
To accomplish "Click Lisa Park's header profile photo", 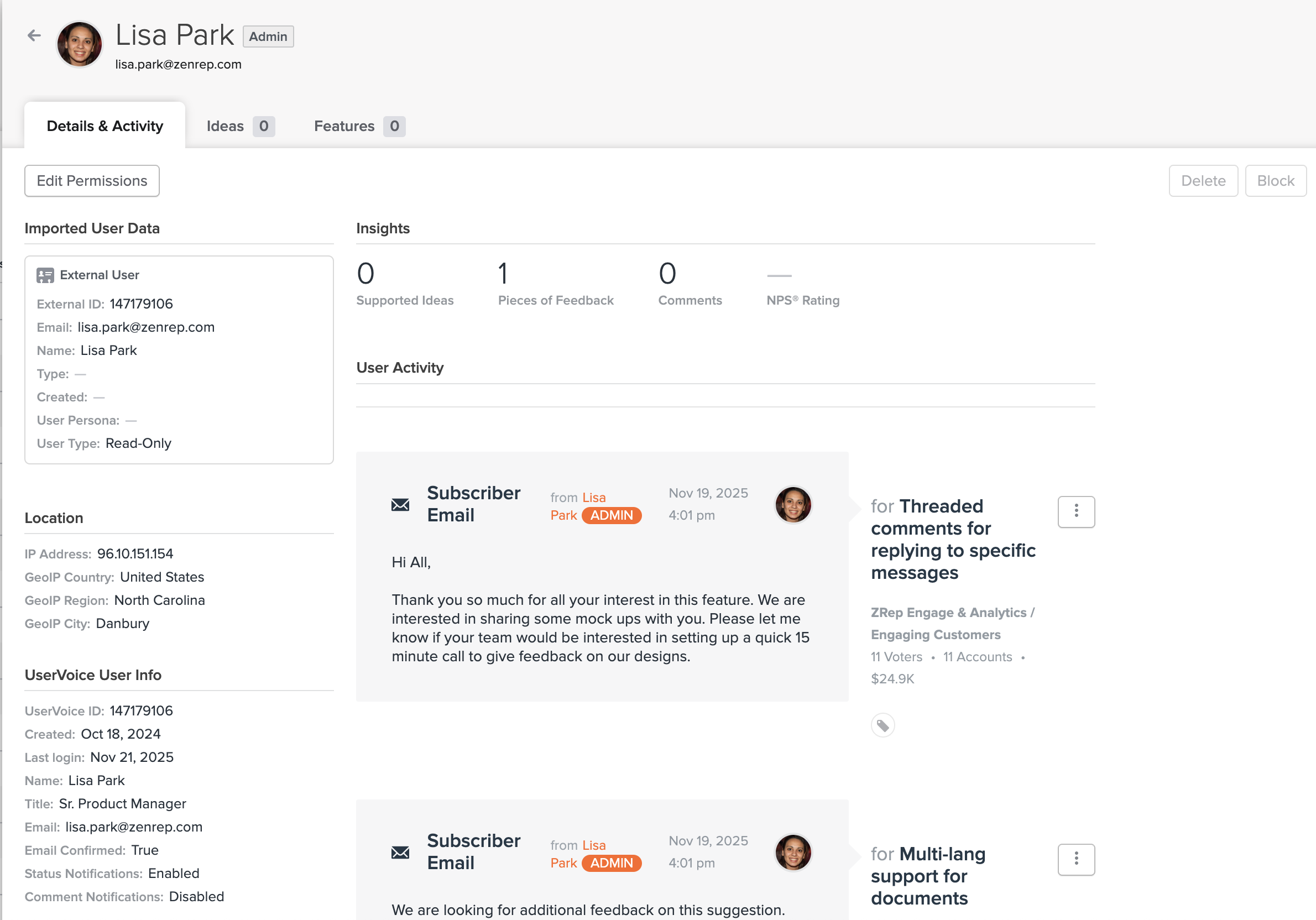I will click(x=79, y=44).
